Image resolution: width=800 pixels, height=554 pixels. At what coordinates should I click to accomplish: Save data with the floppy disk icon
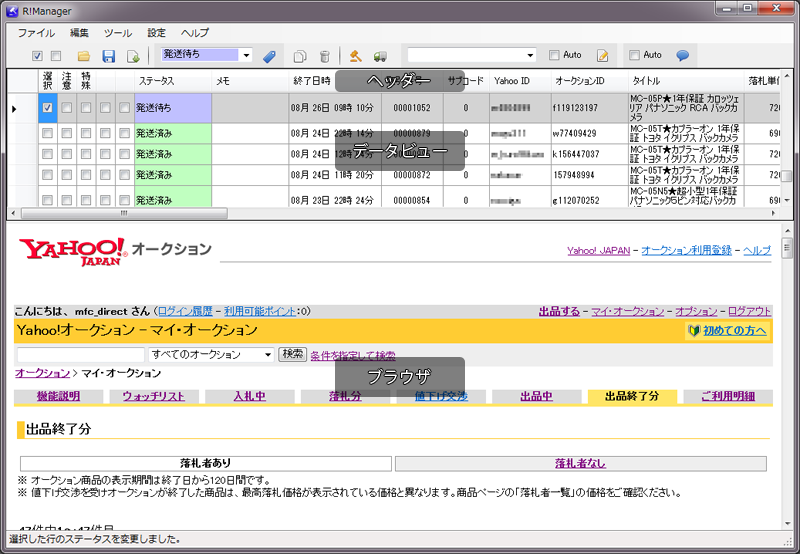coord(109,56)
